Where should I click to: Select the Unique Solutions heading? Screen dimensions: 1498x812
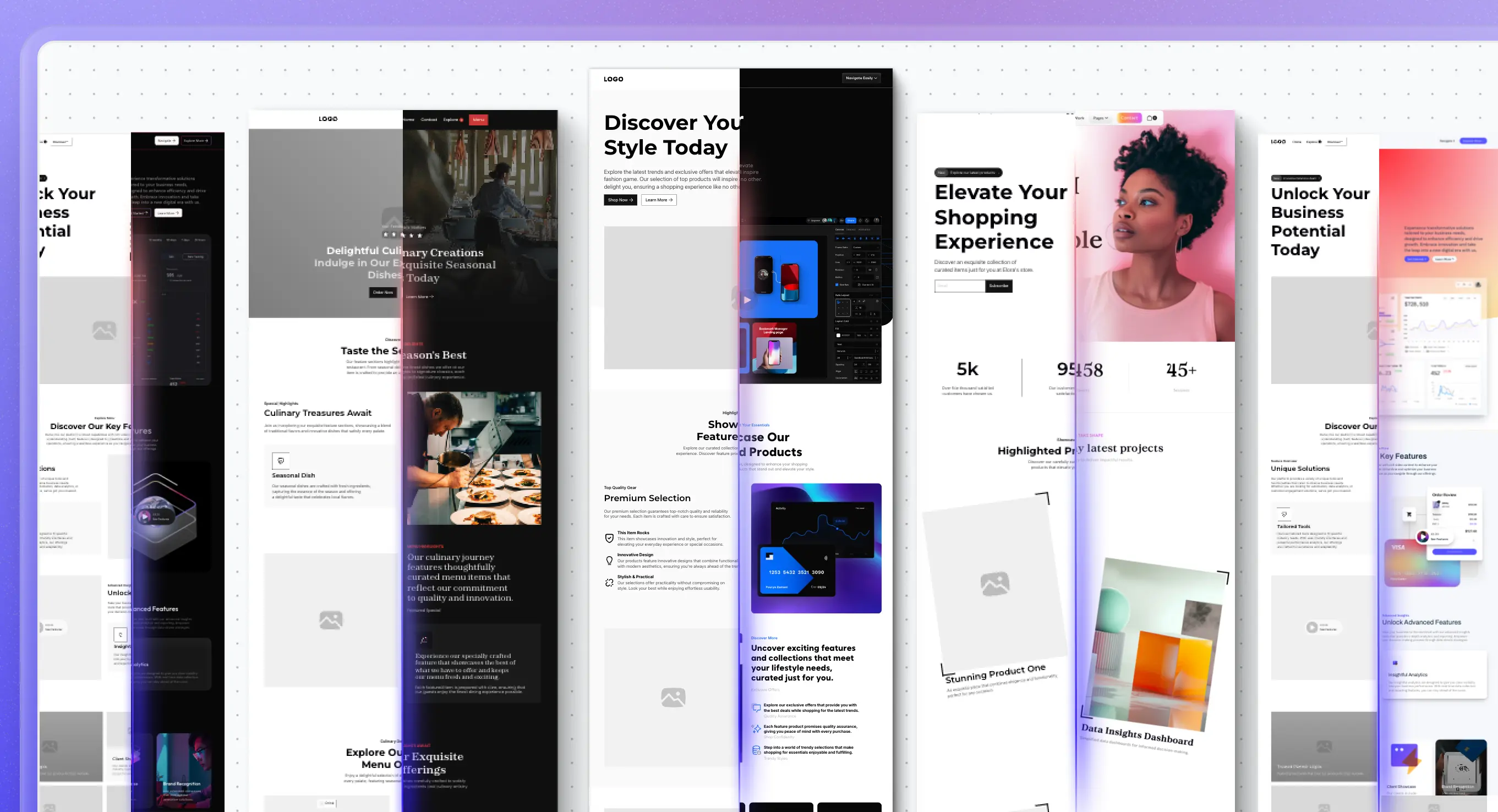tap(1300, 469)
